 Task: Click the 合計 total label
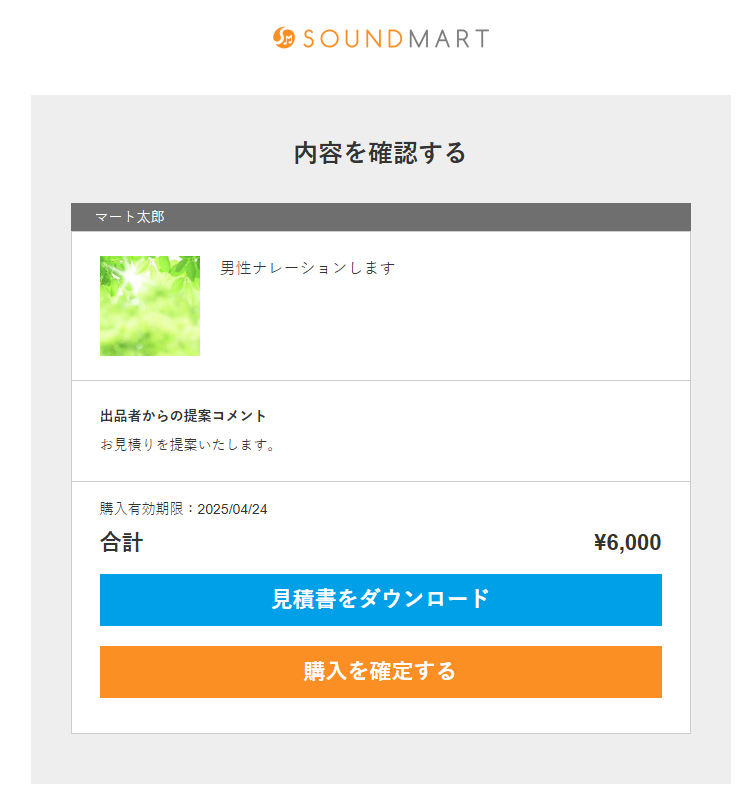(x=122, y=543)
